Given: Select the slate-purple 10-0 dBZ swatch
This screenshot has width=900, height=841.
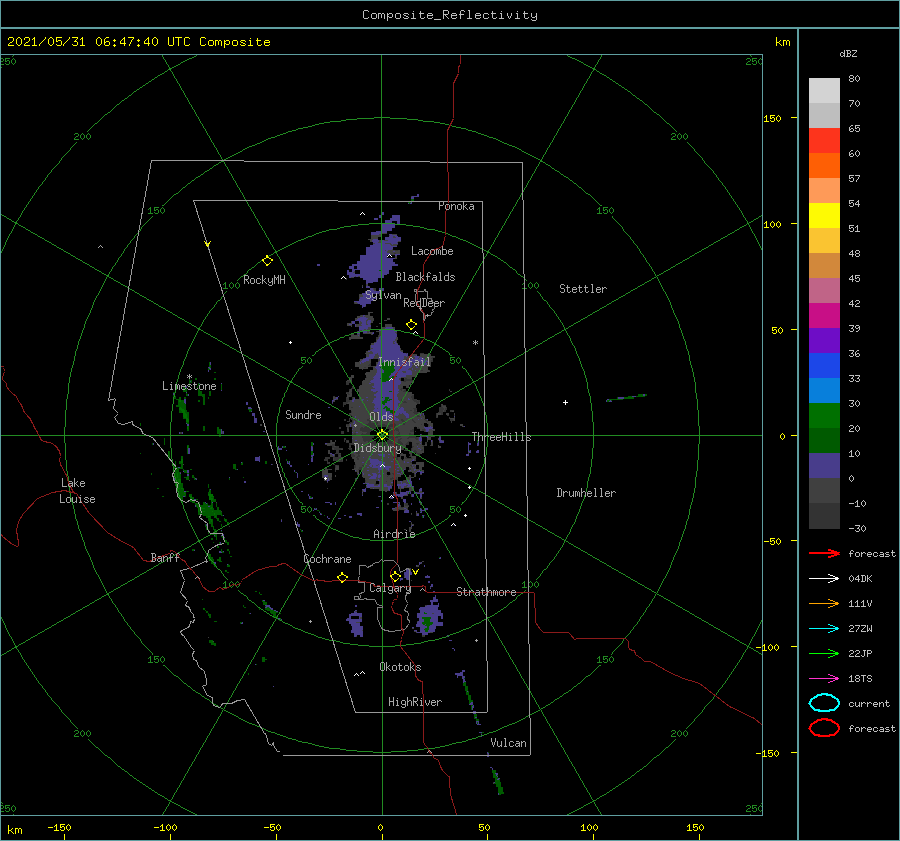Looking at the screenshot, I should (x=824, y=466).
